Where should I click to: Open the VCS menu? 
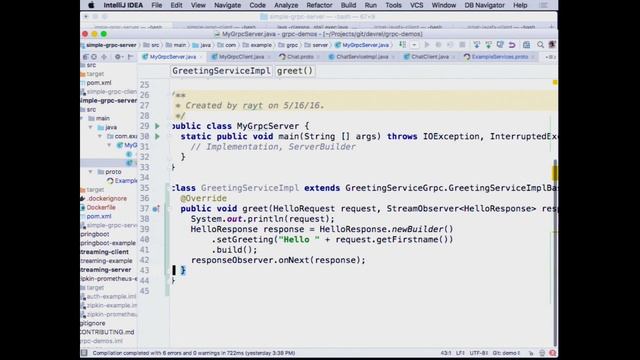[416, 5]
